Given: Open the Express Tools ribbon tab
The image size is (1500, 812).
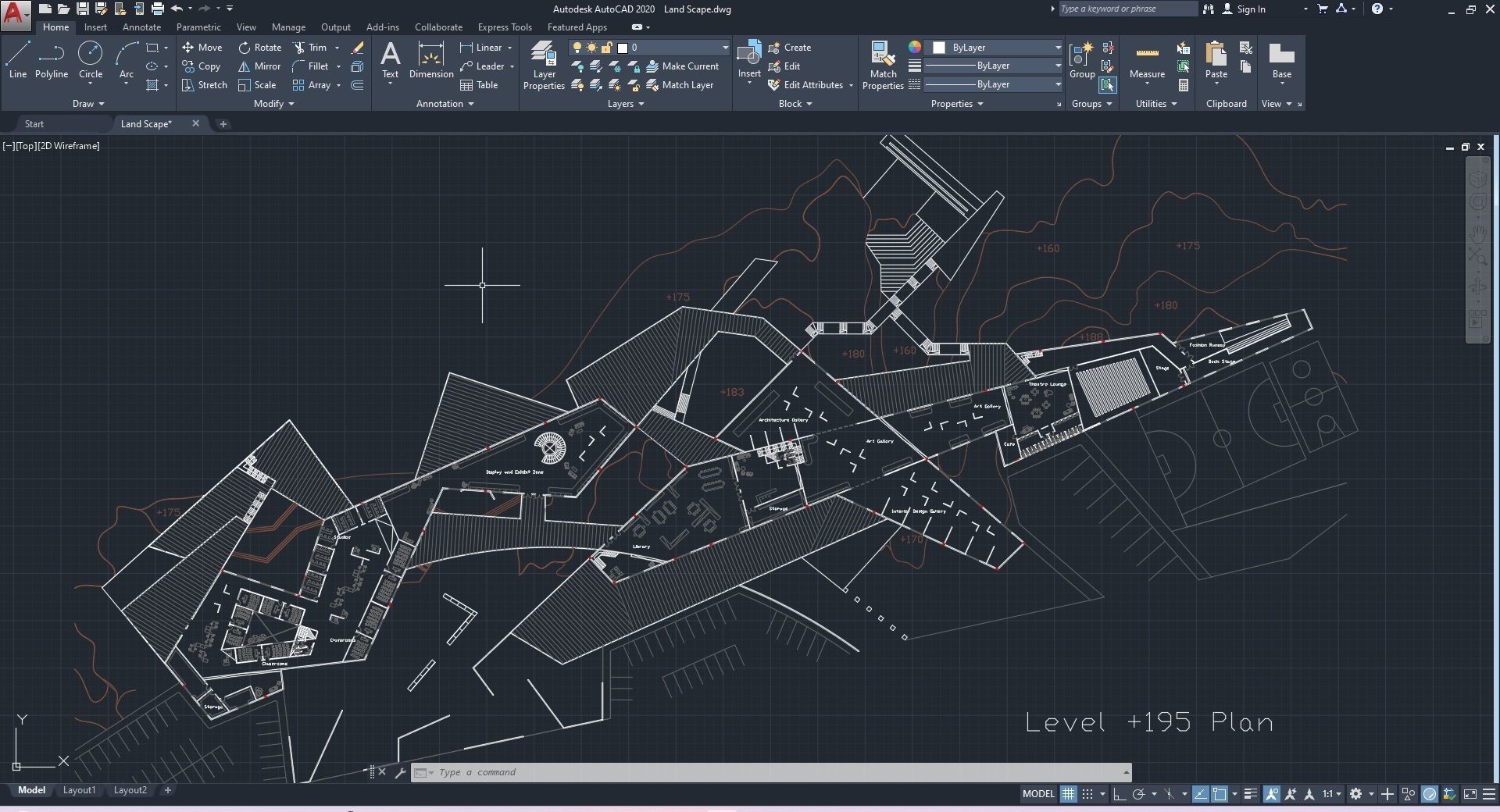Looking at the screenshot, I should click(505, 27).
